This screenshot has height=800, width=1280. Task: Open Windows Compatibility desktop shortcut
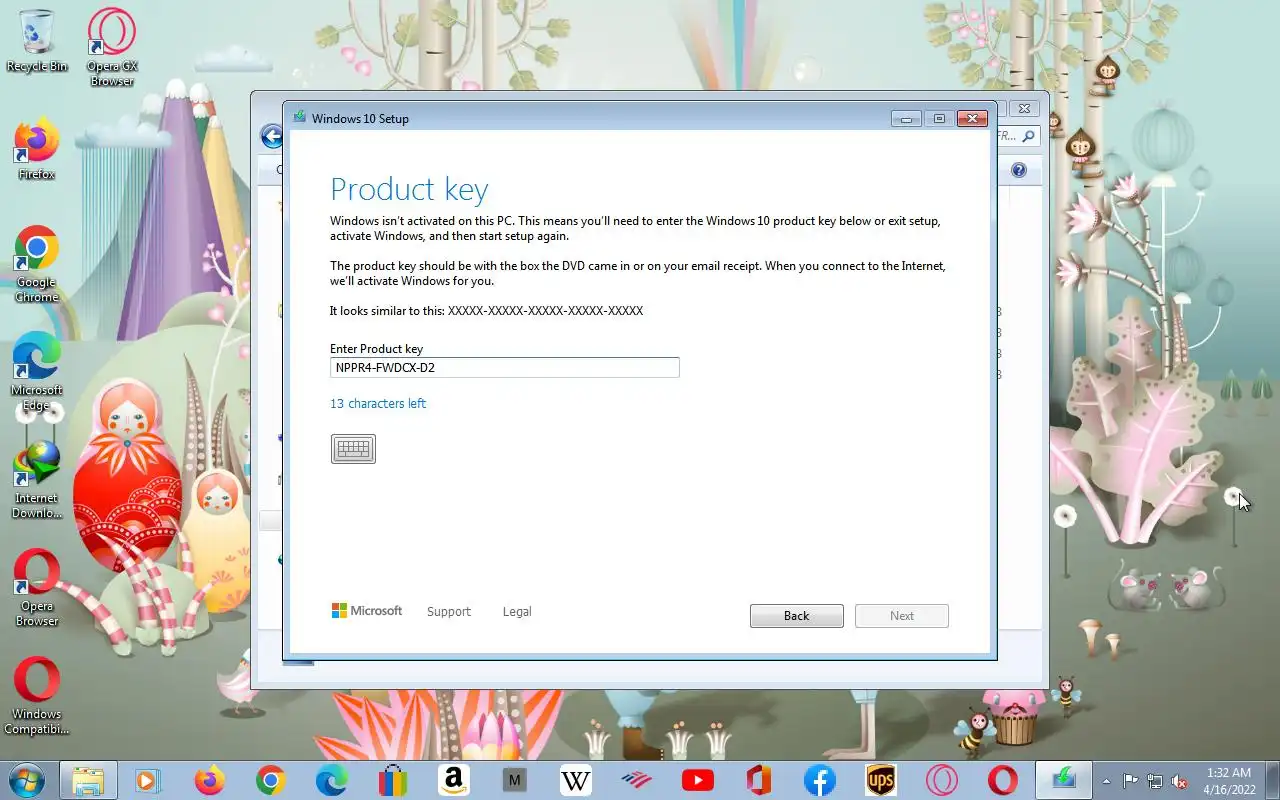[x=37, y=696]
